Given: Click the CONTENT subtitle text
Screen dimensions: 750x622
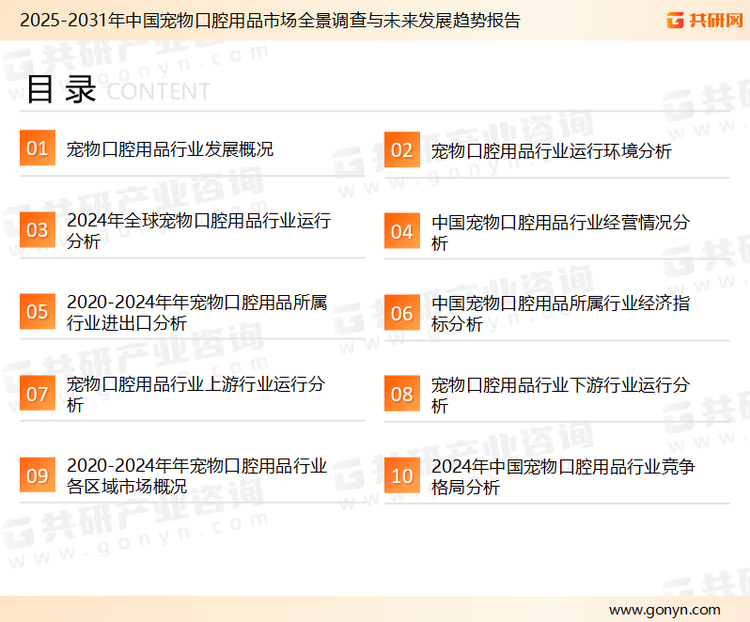Looking at the screenshot, I should (158, 91).
